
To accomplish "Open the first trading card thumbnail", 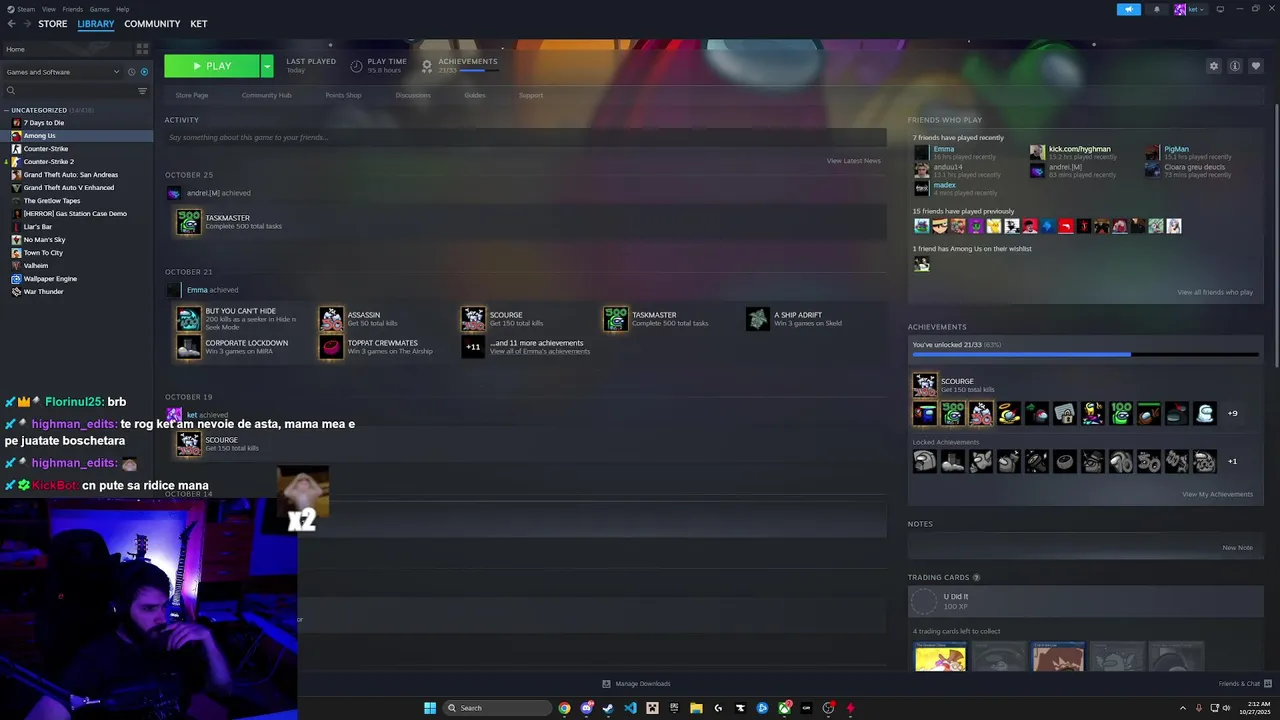I will 940,656.
